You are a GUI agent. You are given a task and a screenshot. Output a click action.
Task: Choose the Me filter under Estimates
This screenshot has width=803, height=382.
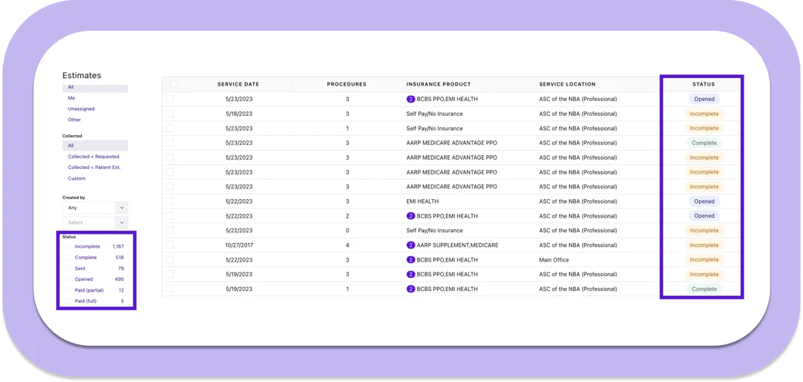point(71,98)
